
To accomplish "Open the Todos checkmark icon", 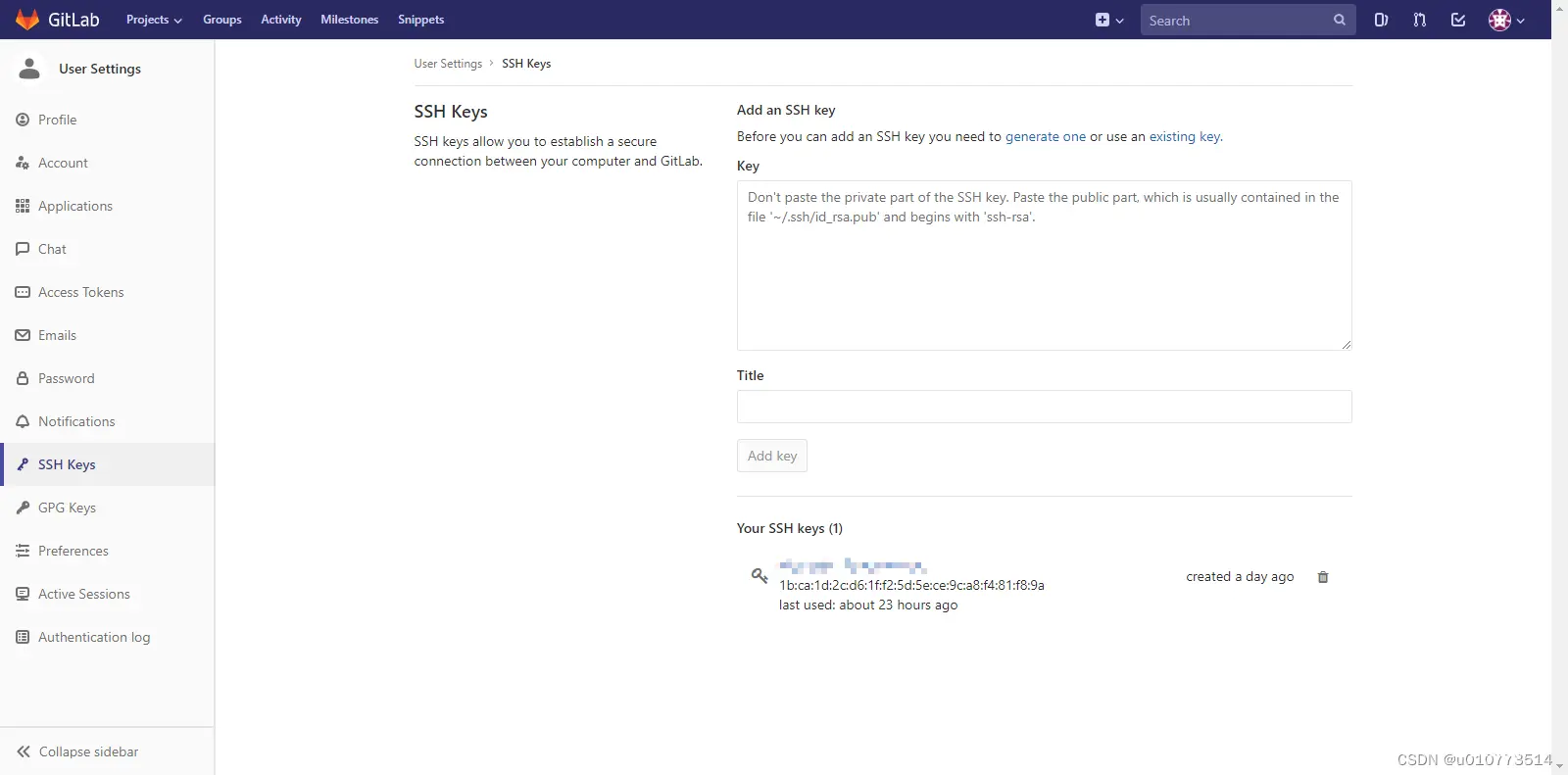I will (1458, 20).
